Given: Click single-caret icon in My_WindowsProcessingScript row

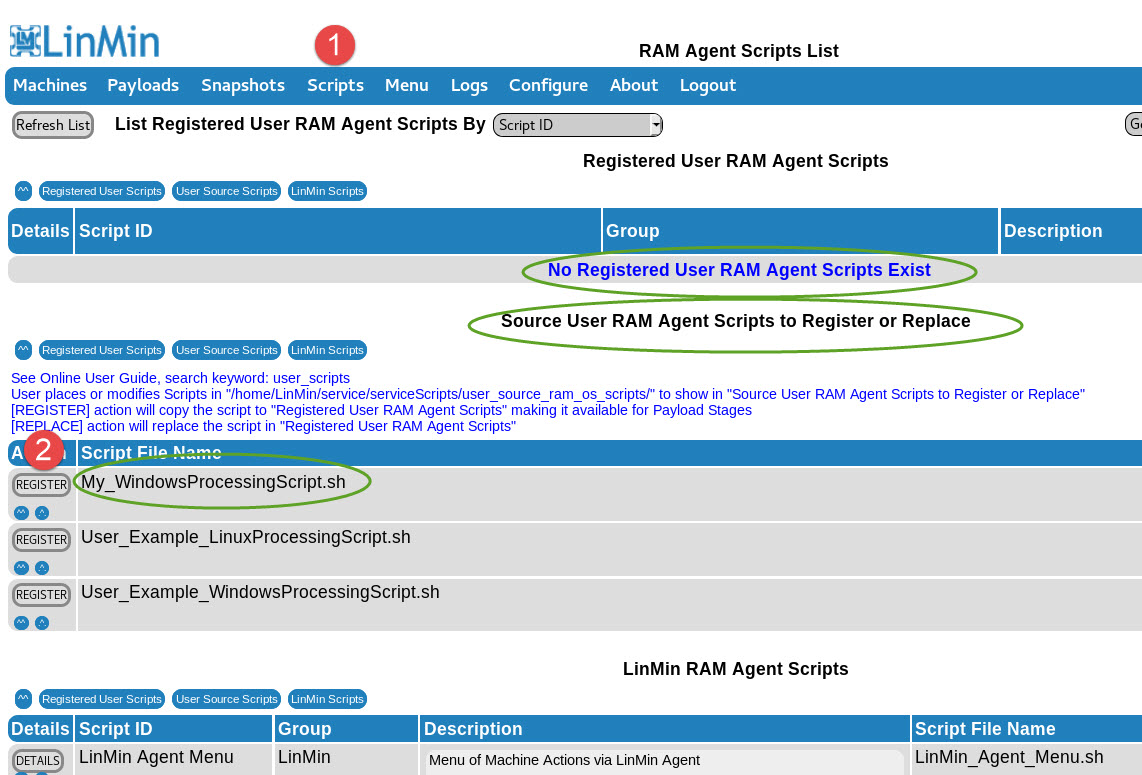Looking at the screenshot, I should click(x=42, y=513).
